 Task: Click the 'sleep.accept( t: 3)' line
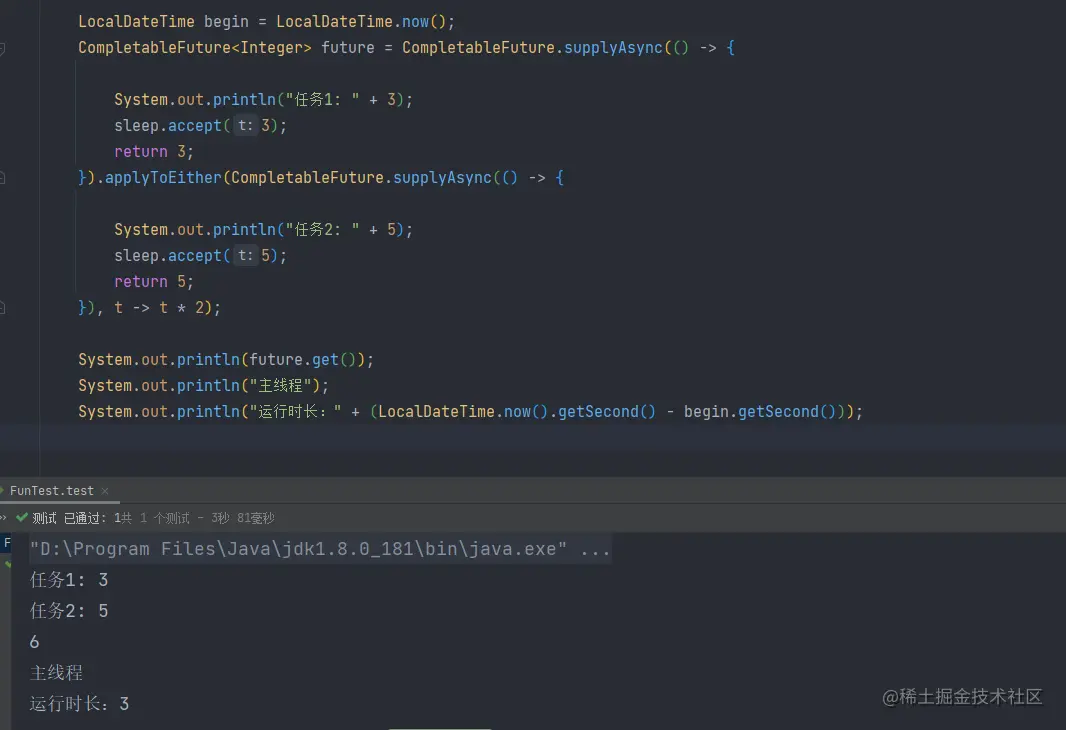click(201, 126)
